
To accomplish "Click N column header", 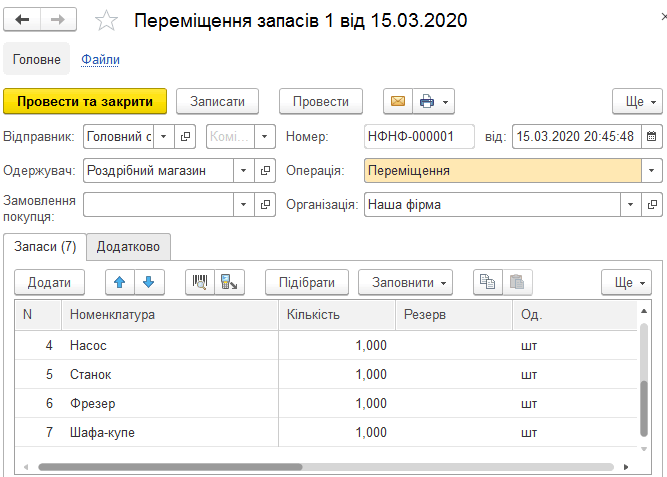I will click(38, 315).
